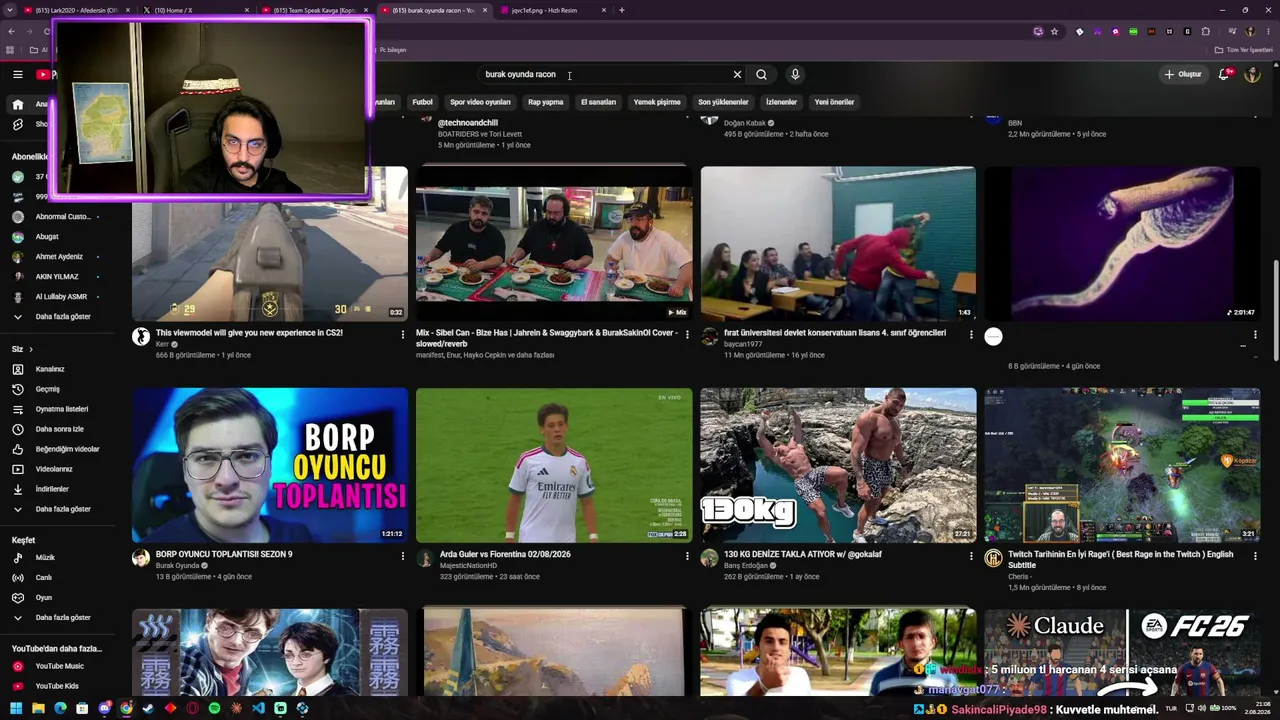Open the new tab button
This screenshot has width=1280, height=720.
[x=622, y=10]
